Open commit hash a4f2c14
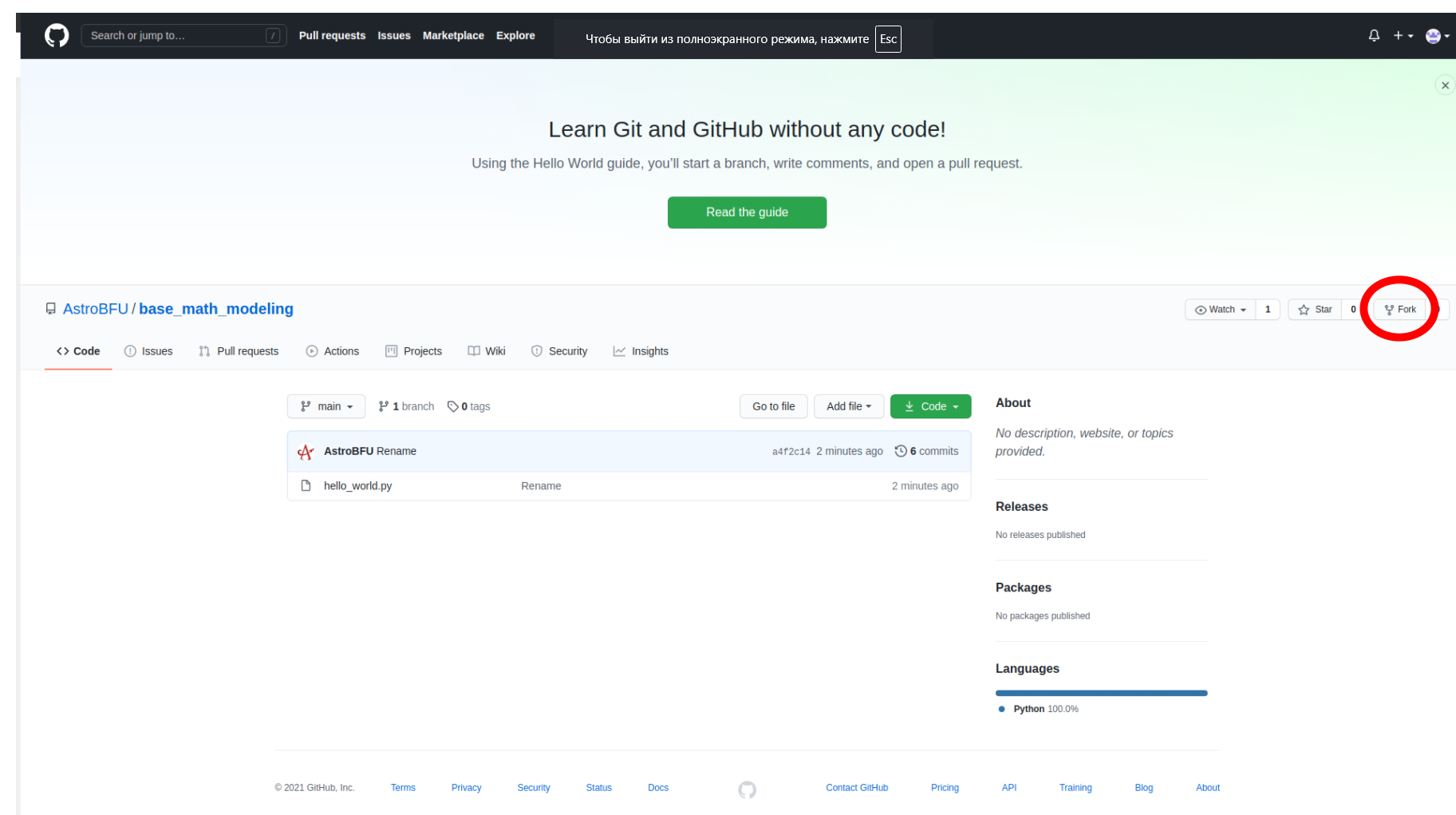Image resolution: width=1456 pixels, height=815 pixels. pos(791,452)
